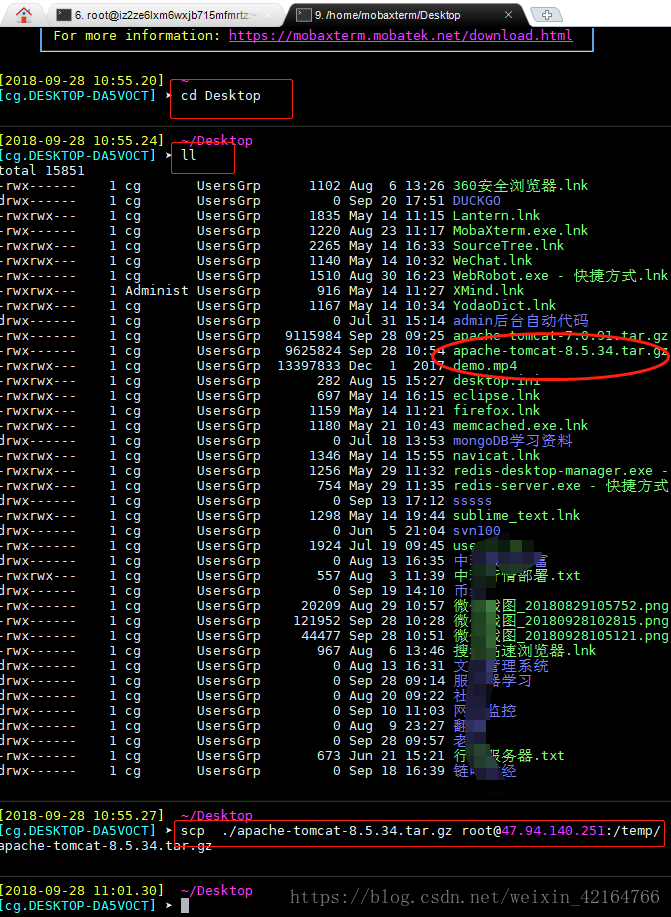This screenshot has width=671, height=917.
Task: Open the home tab icon
Action: click(23, 14)
